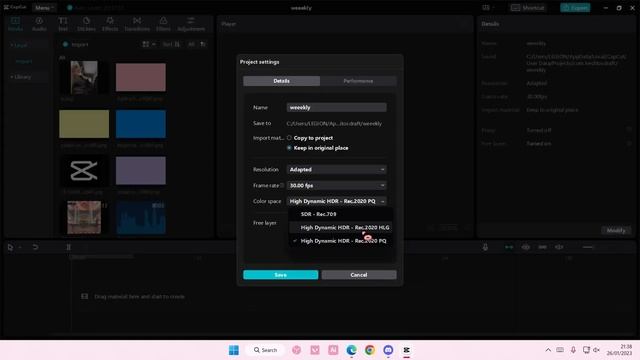Image resolution: width=640 pixels, height=360 pixels.
Task: Click the Modify button in Details panel
Action: pyautogui.click(x=616, y=230)
